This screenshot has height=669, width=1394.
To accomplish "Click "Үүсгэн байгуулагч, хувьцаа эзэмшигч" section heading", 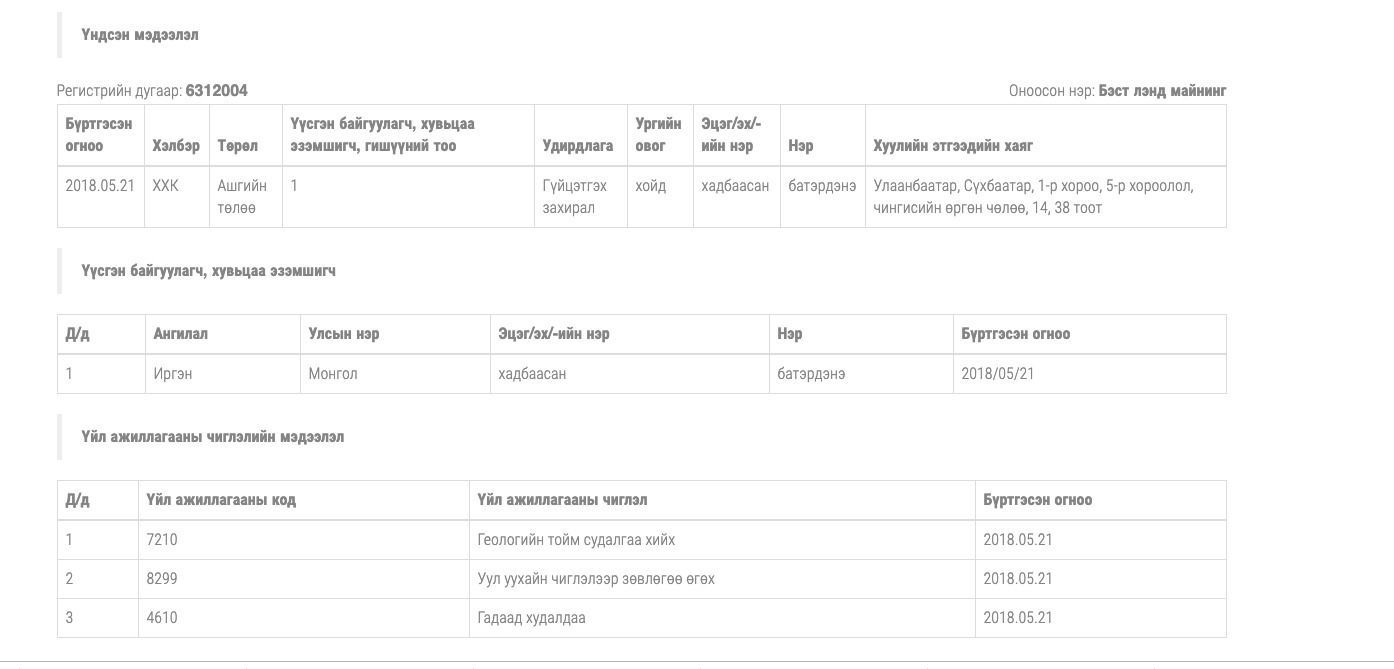I will coord(208,271).
